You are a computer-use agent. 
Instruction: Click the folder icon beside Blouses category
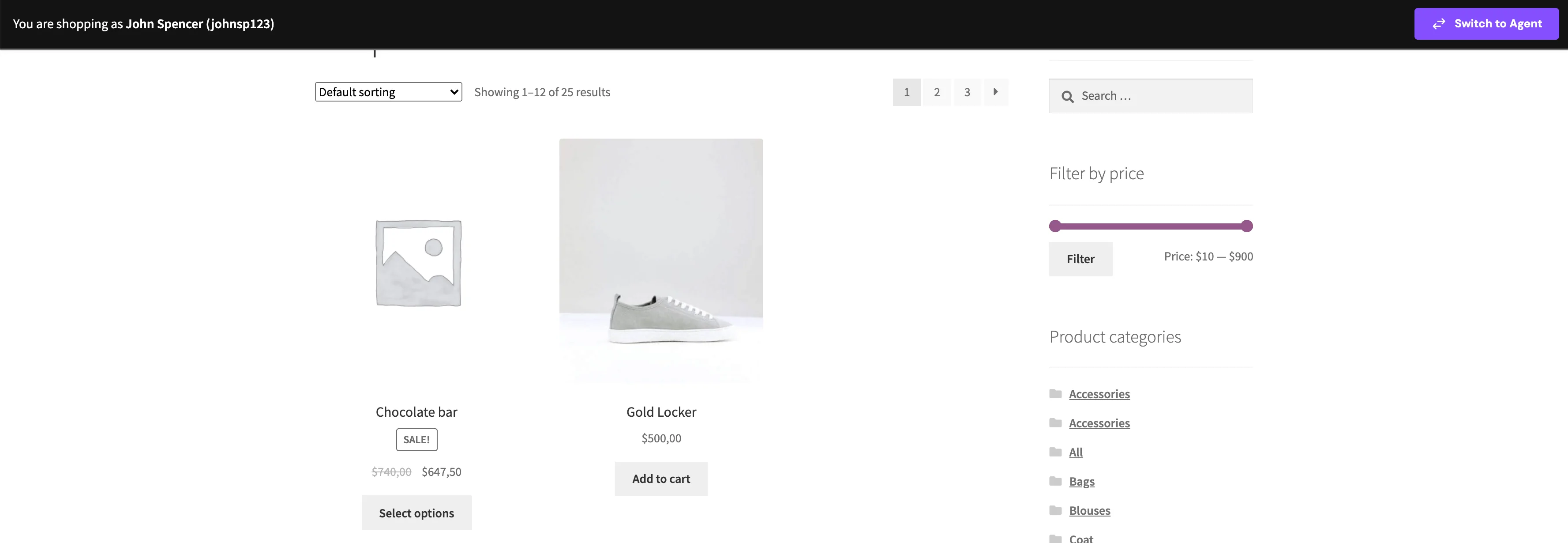tap(1055, 510)
